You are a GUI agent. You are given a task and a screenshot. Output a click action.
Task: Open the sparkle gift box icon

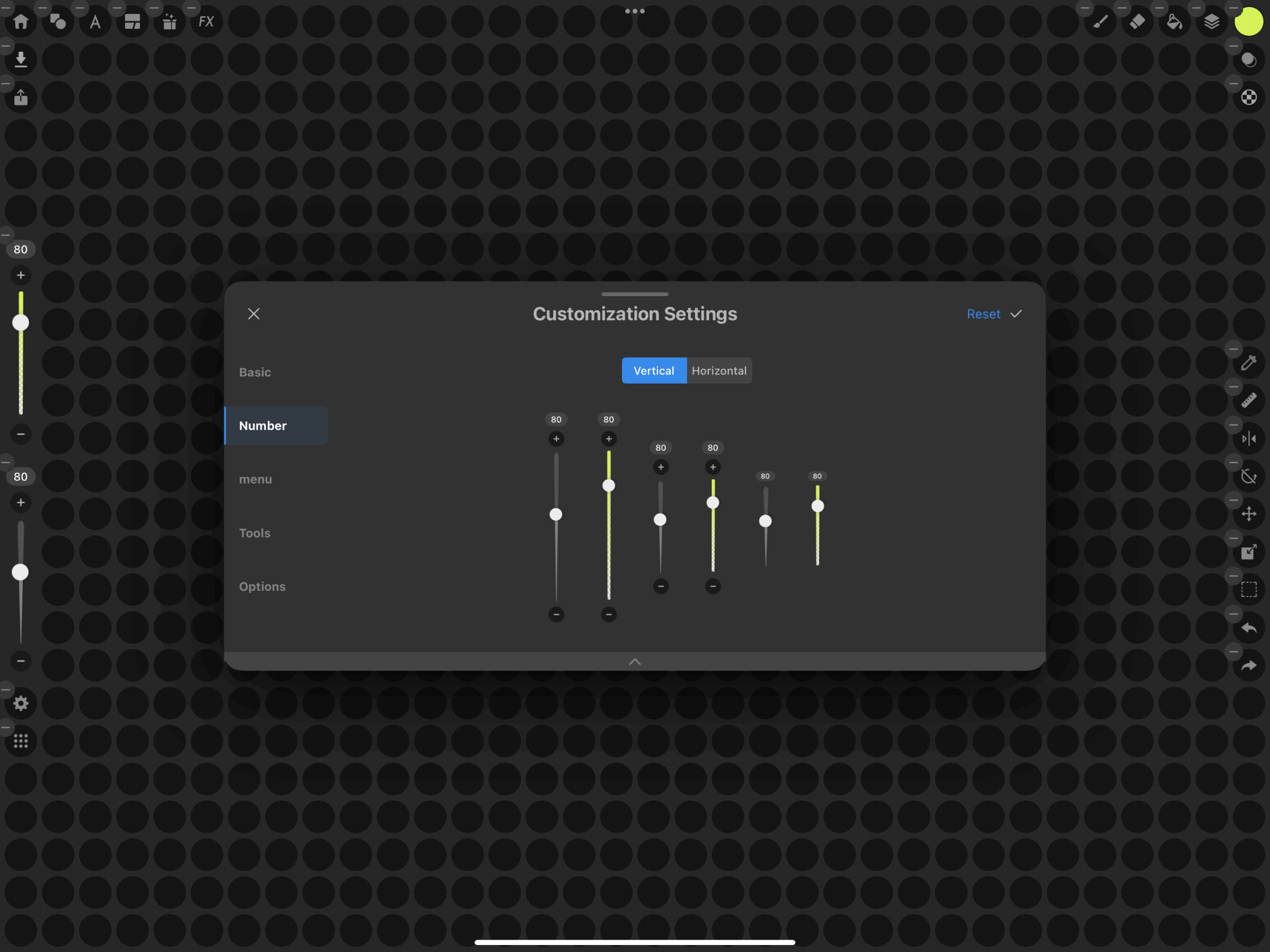(169, 22)
